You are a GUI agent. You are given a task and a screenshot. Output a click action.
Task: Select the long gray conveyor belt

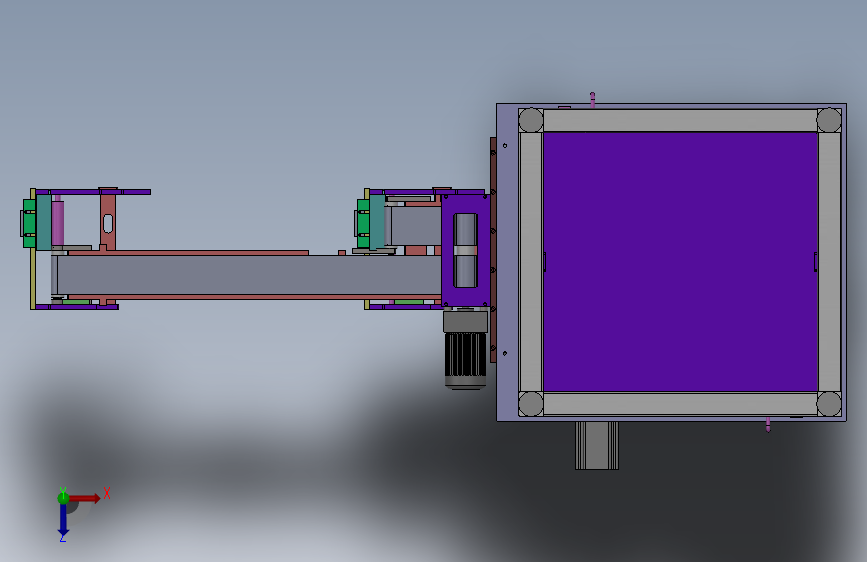tap(248, 275)
